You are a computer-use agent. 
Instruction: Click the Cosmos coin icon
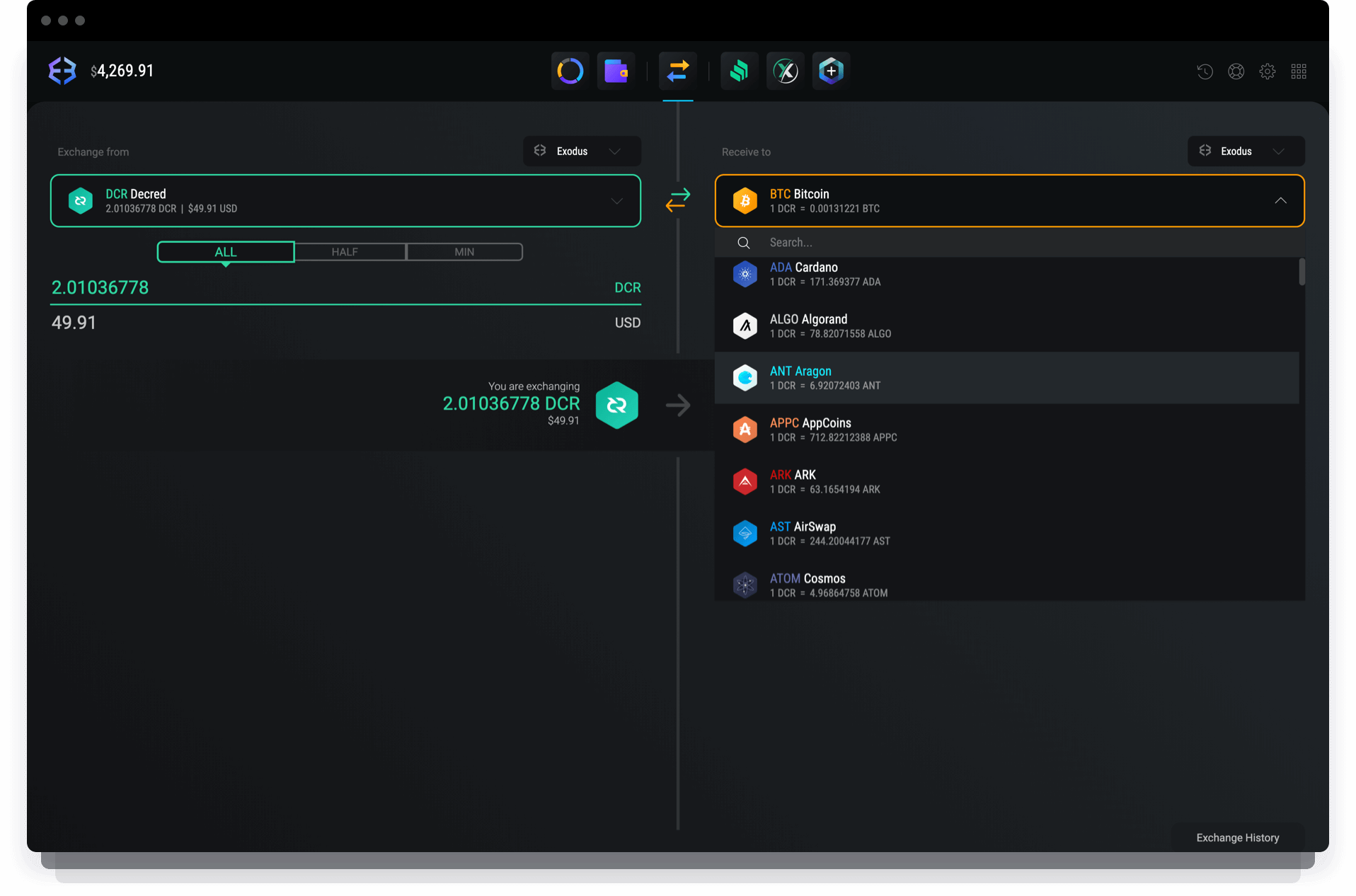pyautogui.click(x=745, y=585)
